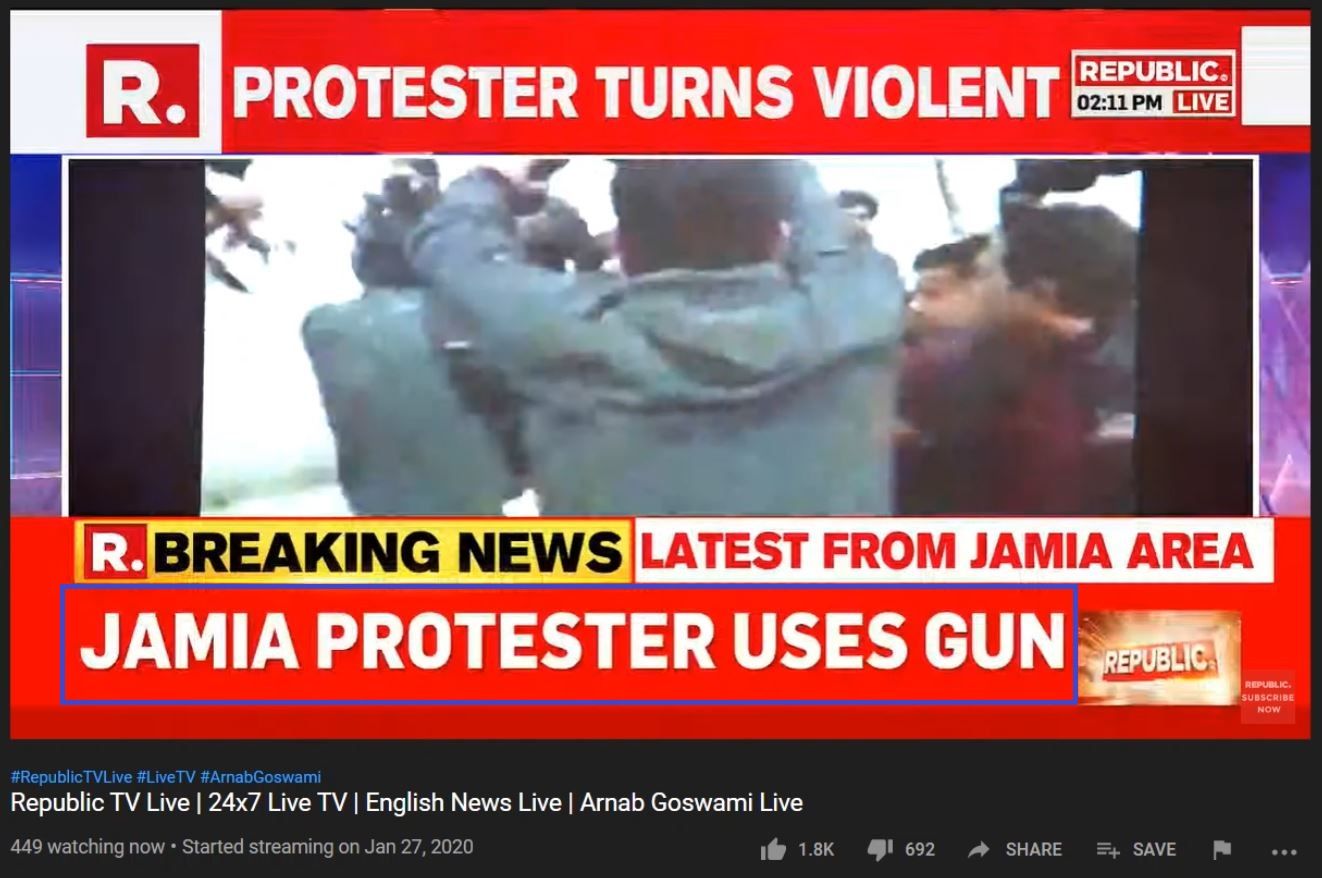
Task: Report the video using the flag icon
Action: click(x=1221, y=849)
